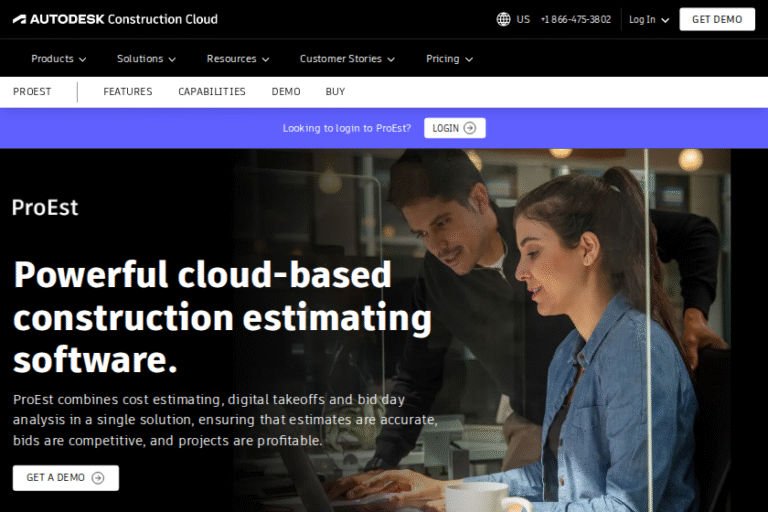The height and width of the screenshot is (512, 768).
Task: Select the DEMO tab in sub-navigation
Action: (286, 92)
